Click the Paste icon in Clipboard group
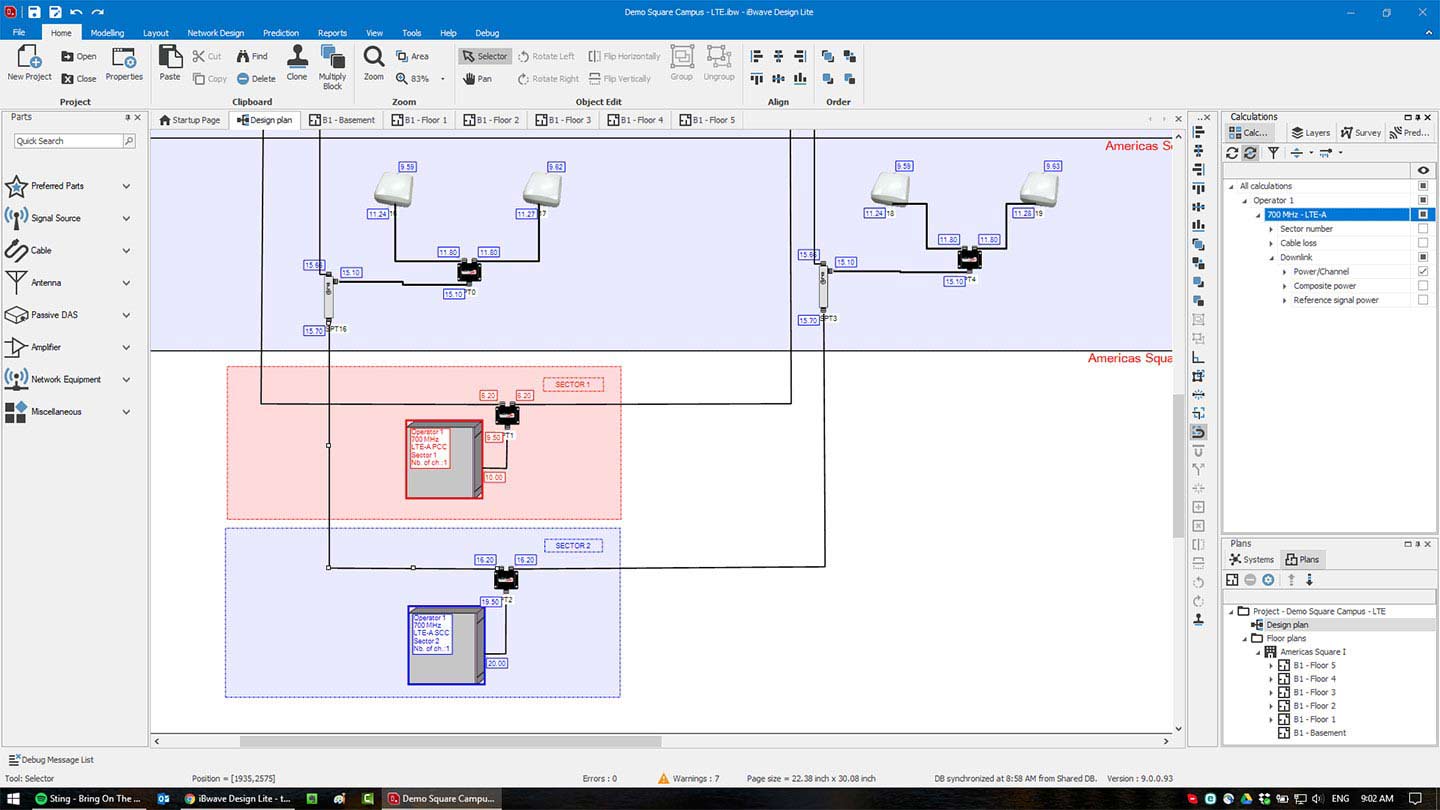This screenshot has width=1440, height=810. 170,59
